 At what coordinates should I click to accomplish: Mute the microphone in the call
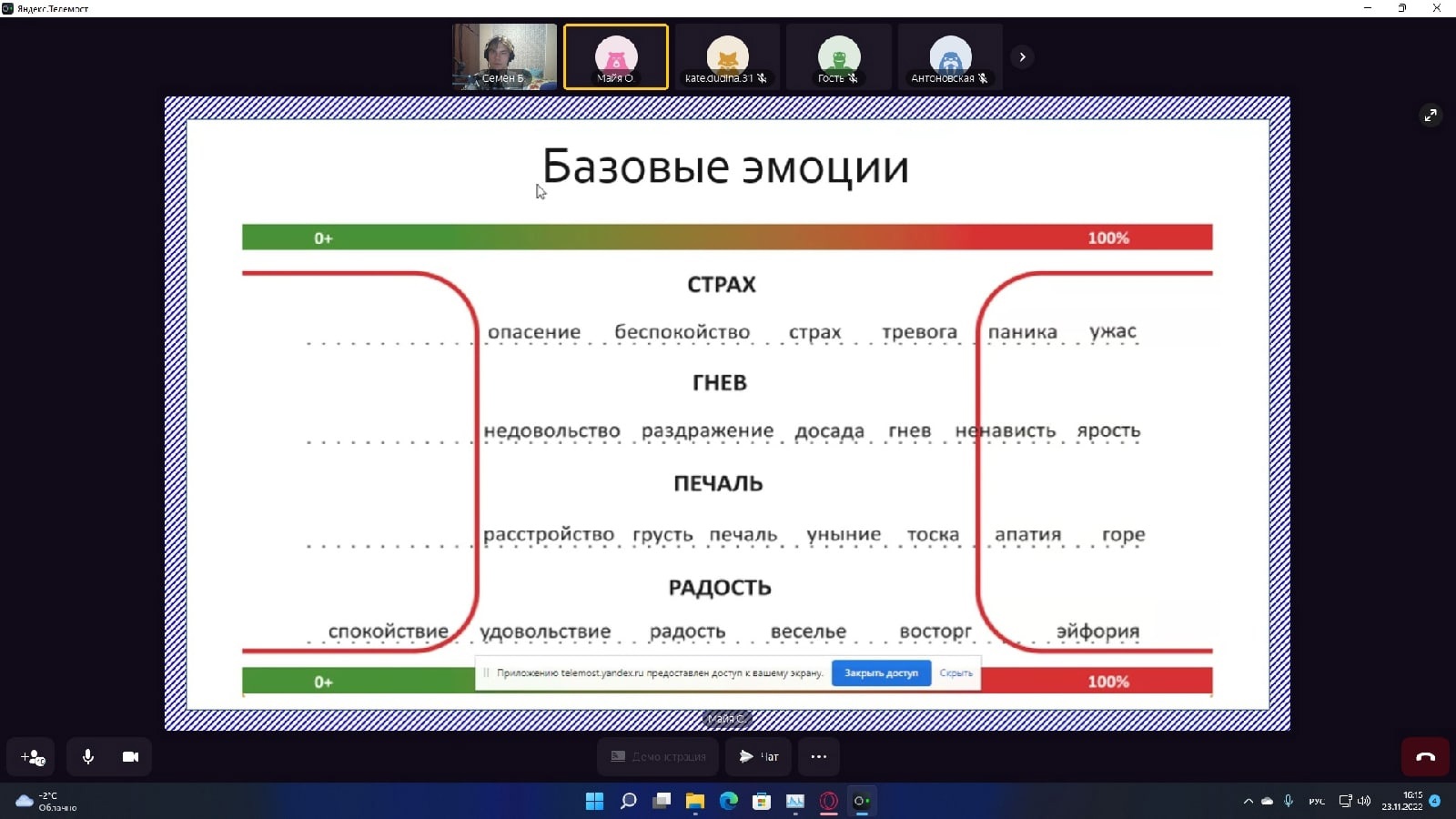pyautogui.click(x=88, y=756)
